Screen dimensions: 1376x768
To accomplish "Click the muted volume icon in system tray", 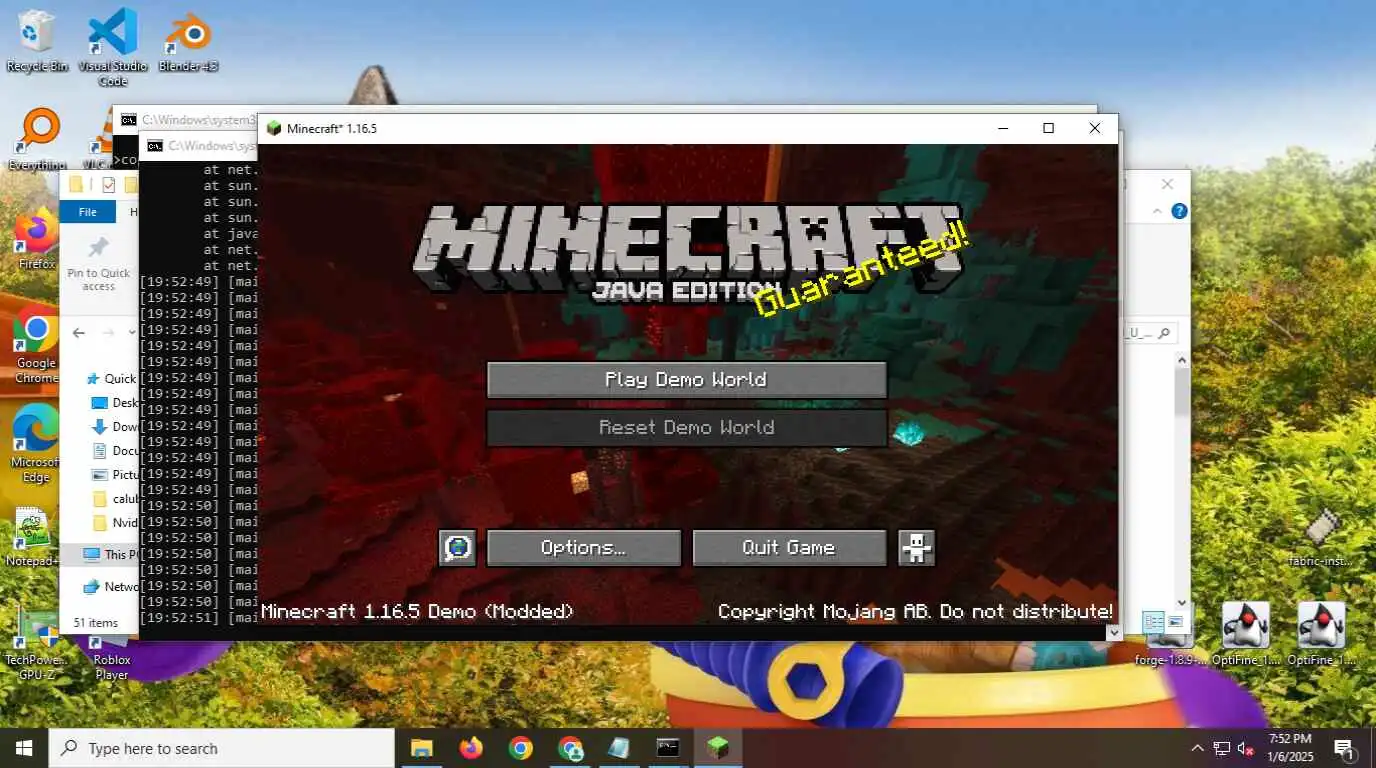I will pos(1246,748).
